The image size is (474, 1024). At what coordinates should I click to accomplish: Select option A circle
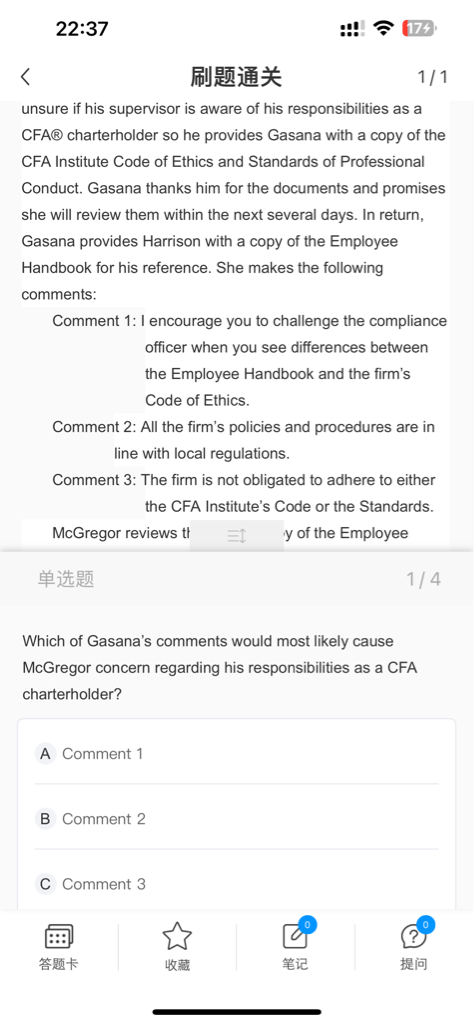point(45,754)
